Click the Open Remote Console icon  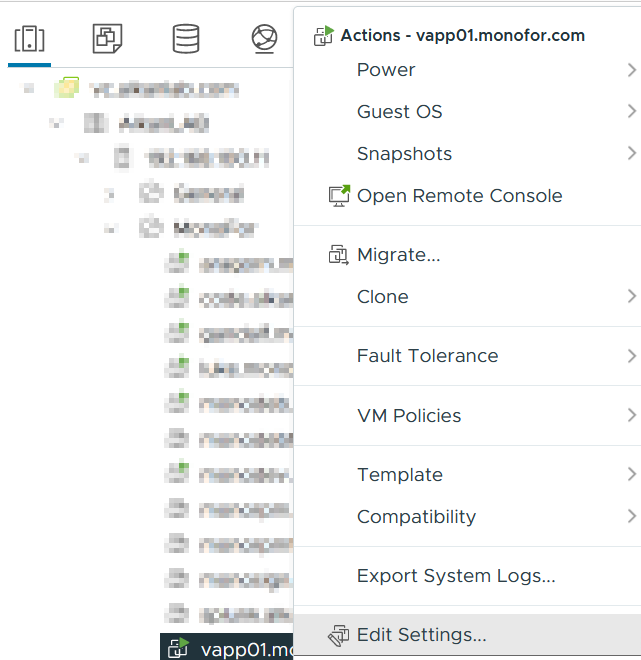coord(339,196)
